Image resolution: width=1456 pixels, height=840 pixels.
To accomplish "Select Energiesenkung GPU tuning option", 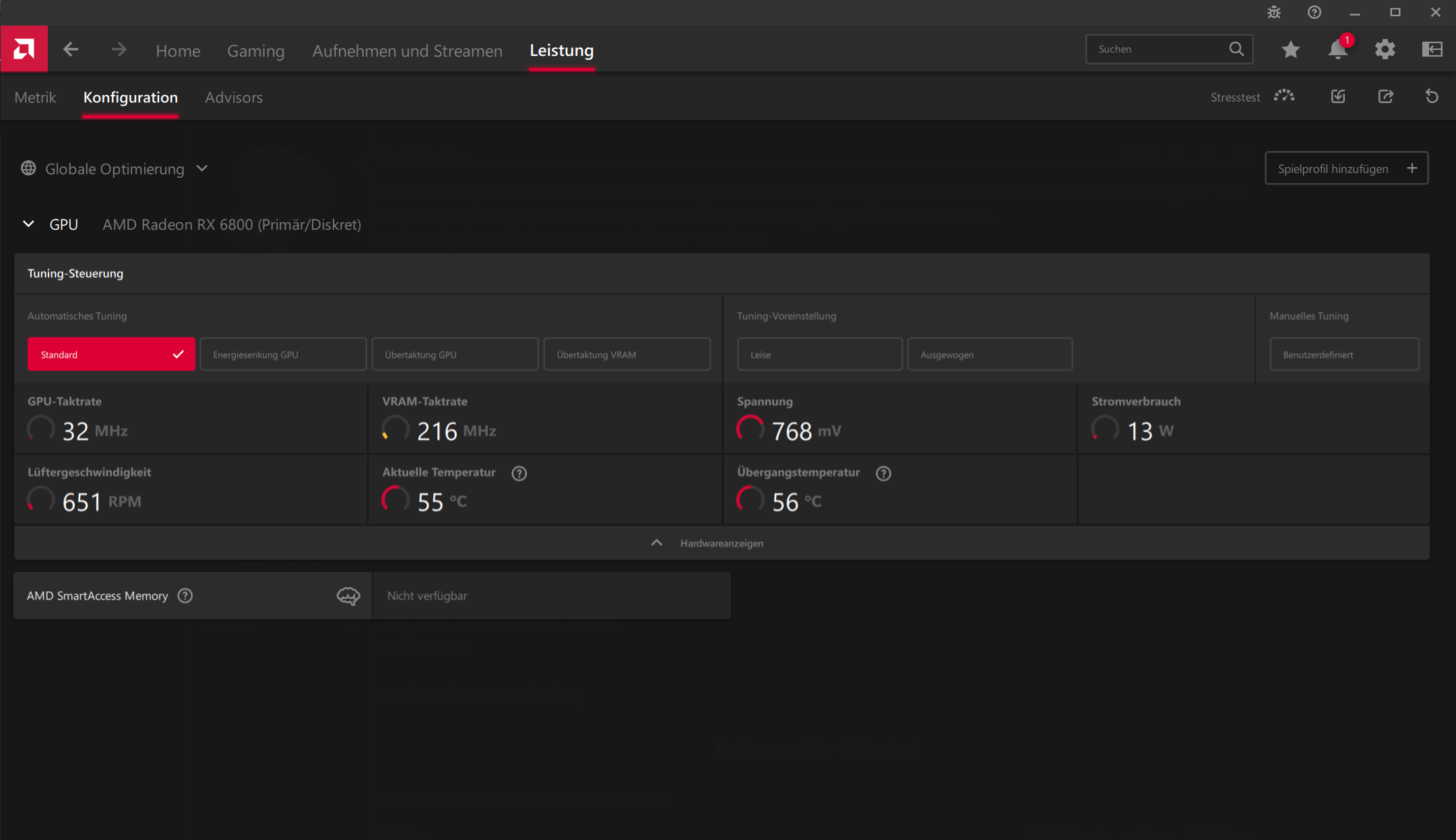I will coord(283,354).
